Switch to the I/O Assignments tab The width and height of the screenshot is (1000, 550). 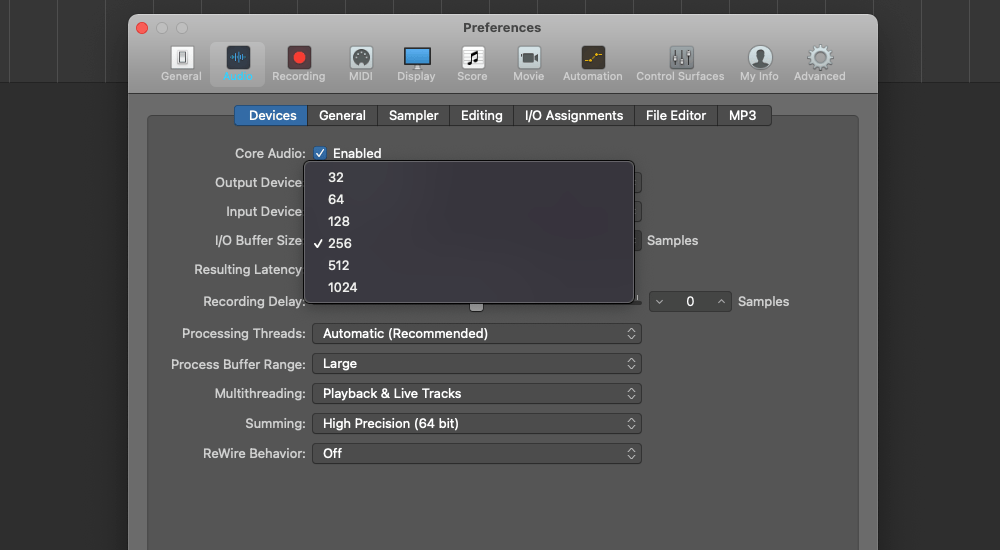point(574,115)
